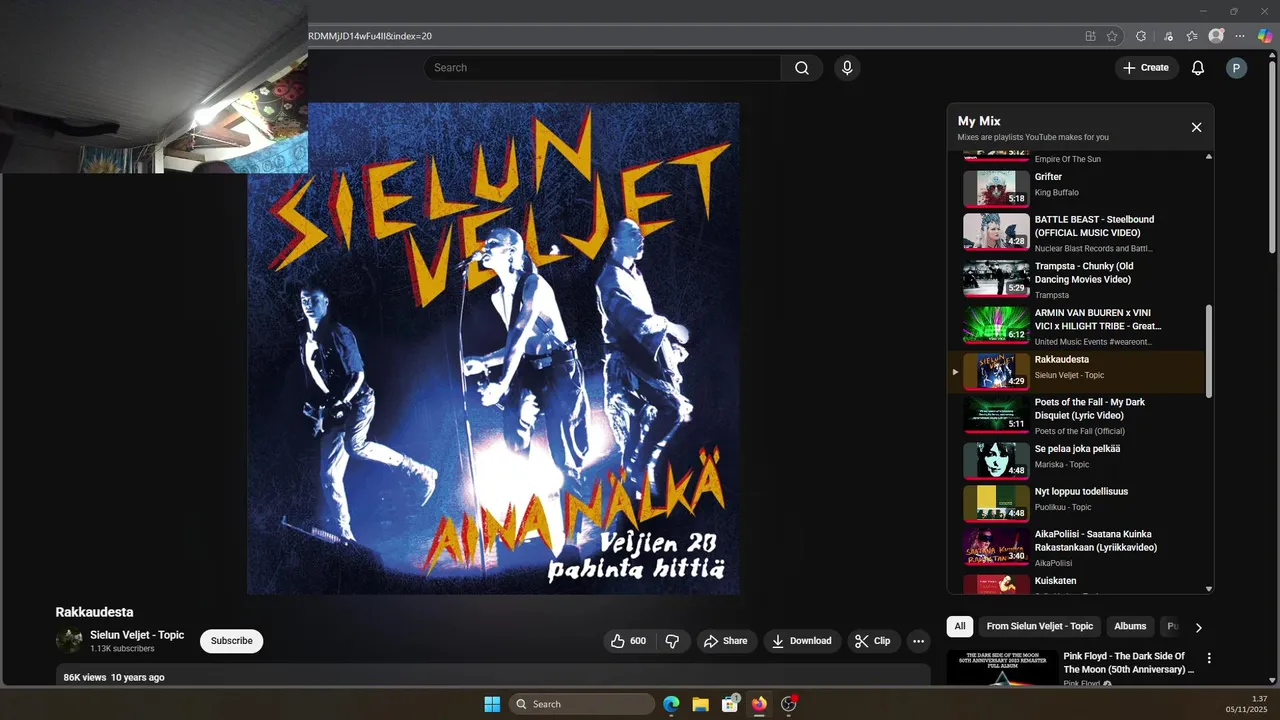Viewport: 1280px width, 720px height.
Task: Click the YouTube search magnifier button
Action: coord(802,68)
